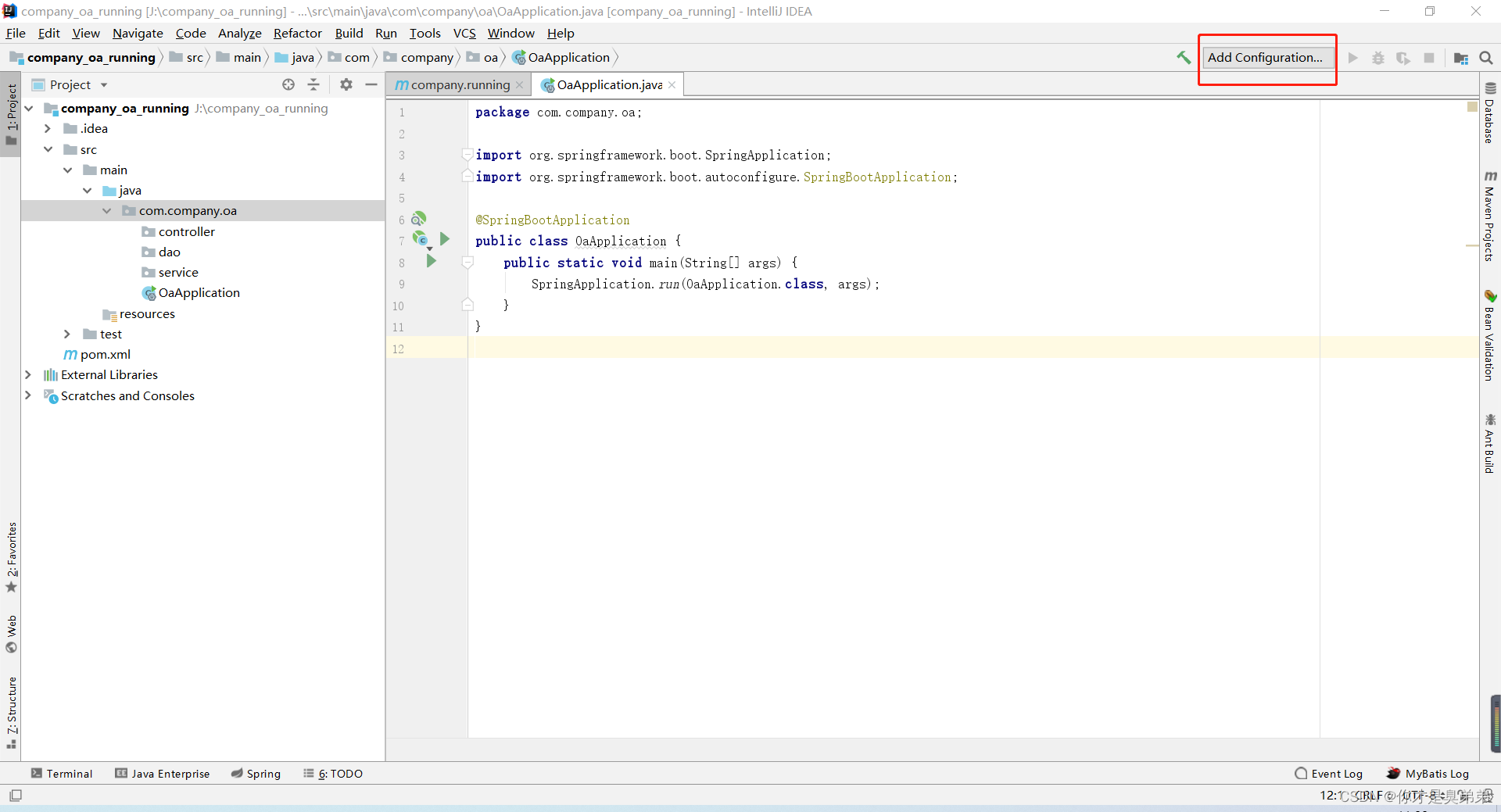Click run gutter icon on line 7

[x=445, y=239]
